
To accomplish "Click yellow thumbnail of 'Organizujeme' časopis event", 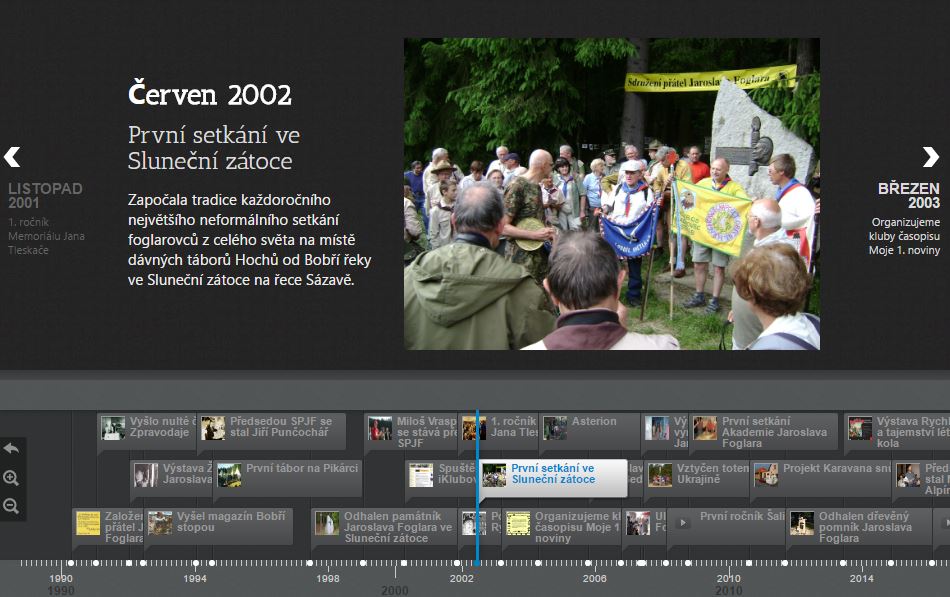I will tap(517, 523).
